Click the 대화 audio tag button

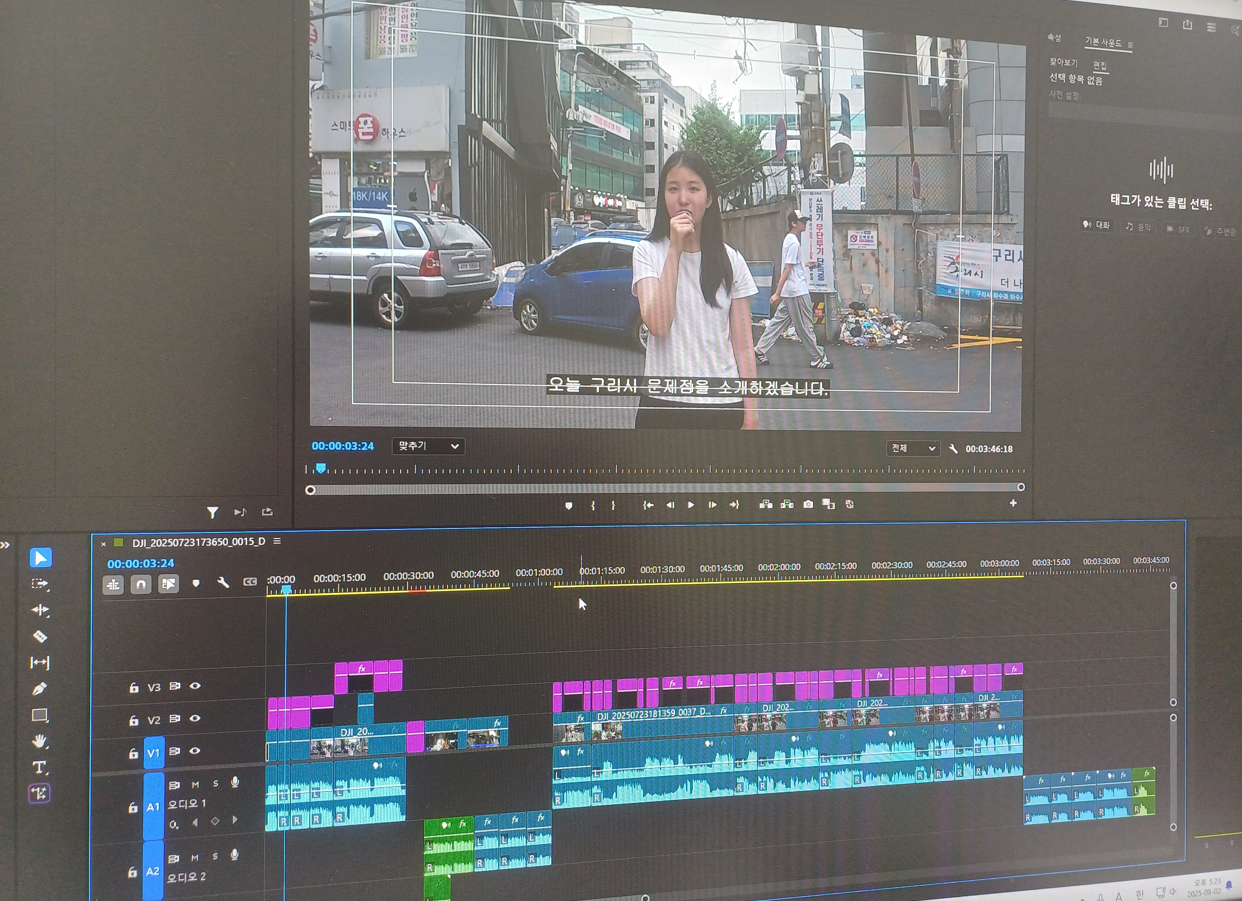click(x=1097, y=226)
